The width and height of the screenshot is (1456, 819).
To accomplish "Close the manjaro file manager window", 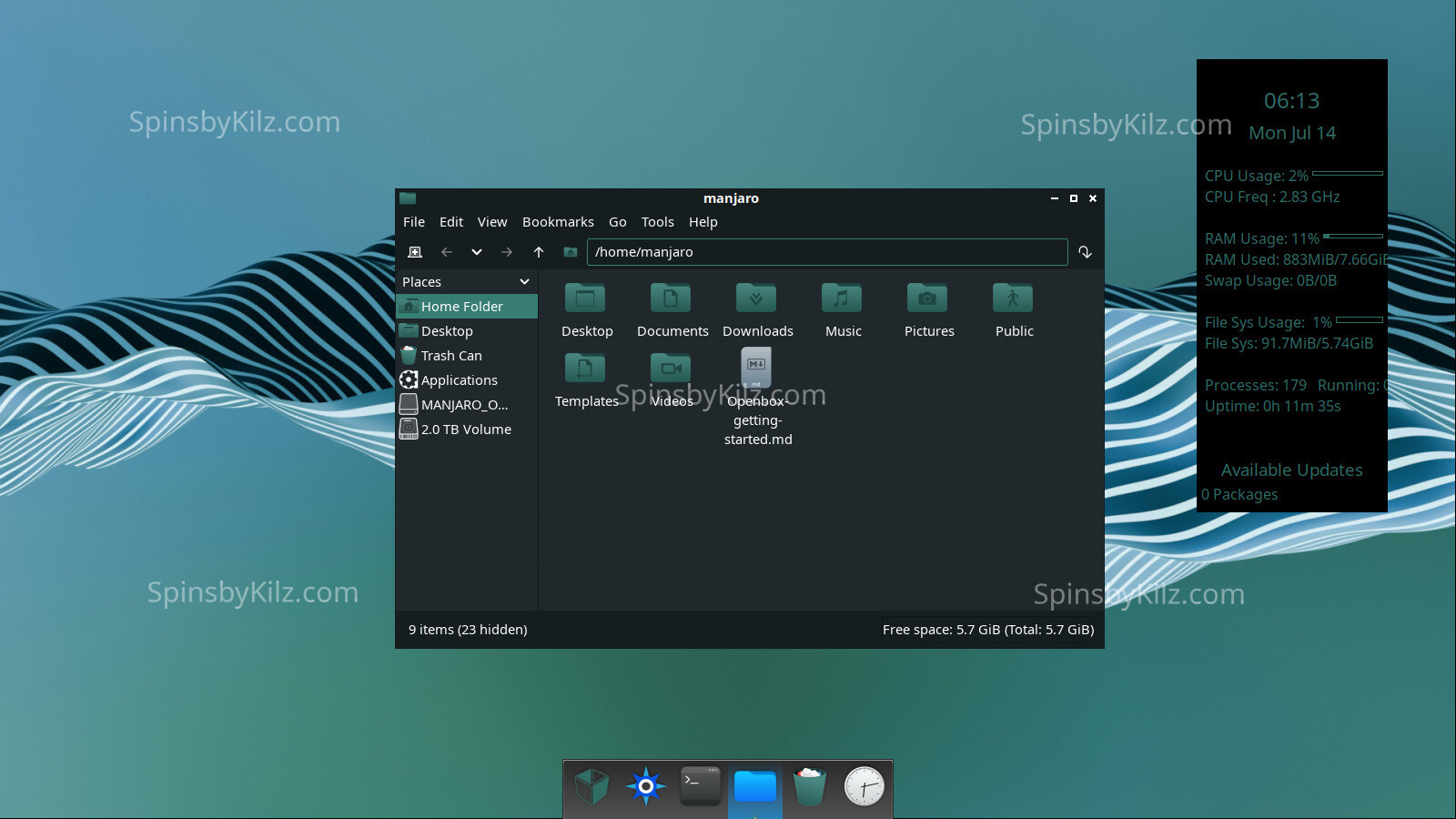I will [x=1093, y=198].
